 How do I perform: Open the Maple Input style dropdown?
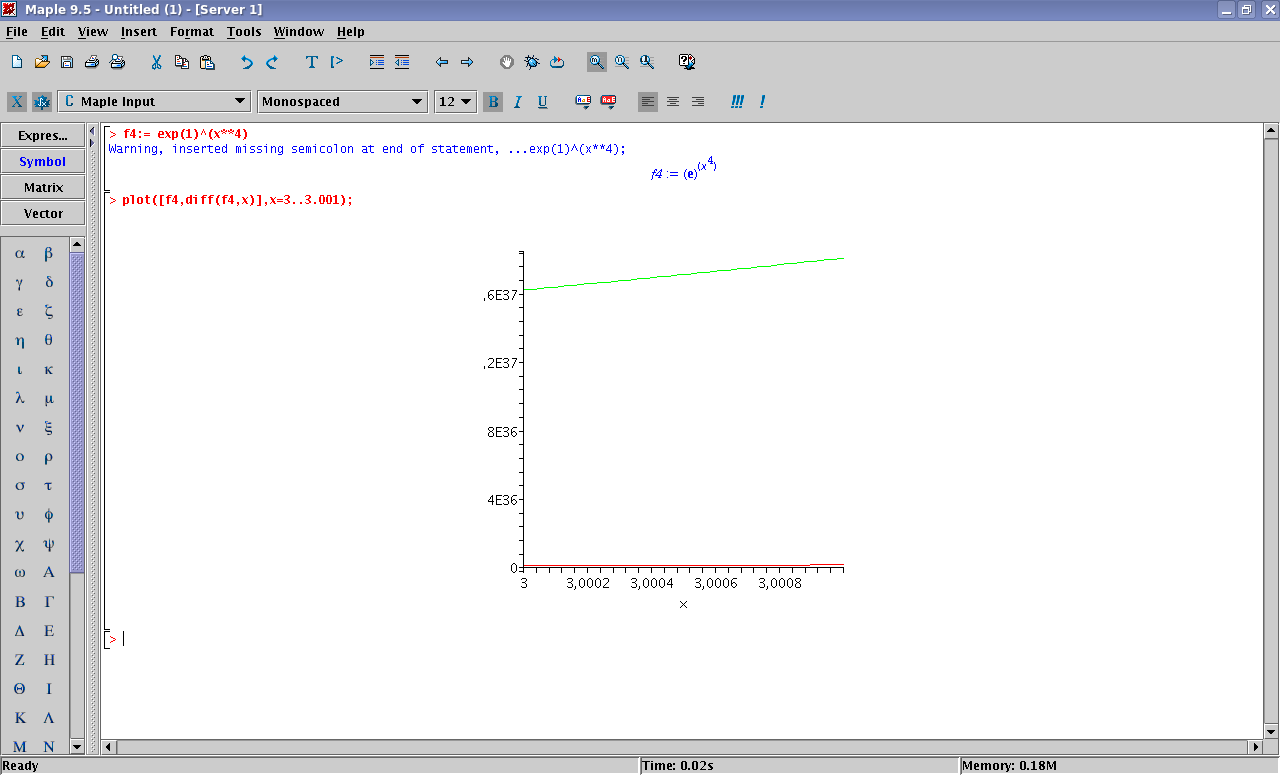pyautogui.click(x=154, y=101)
